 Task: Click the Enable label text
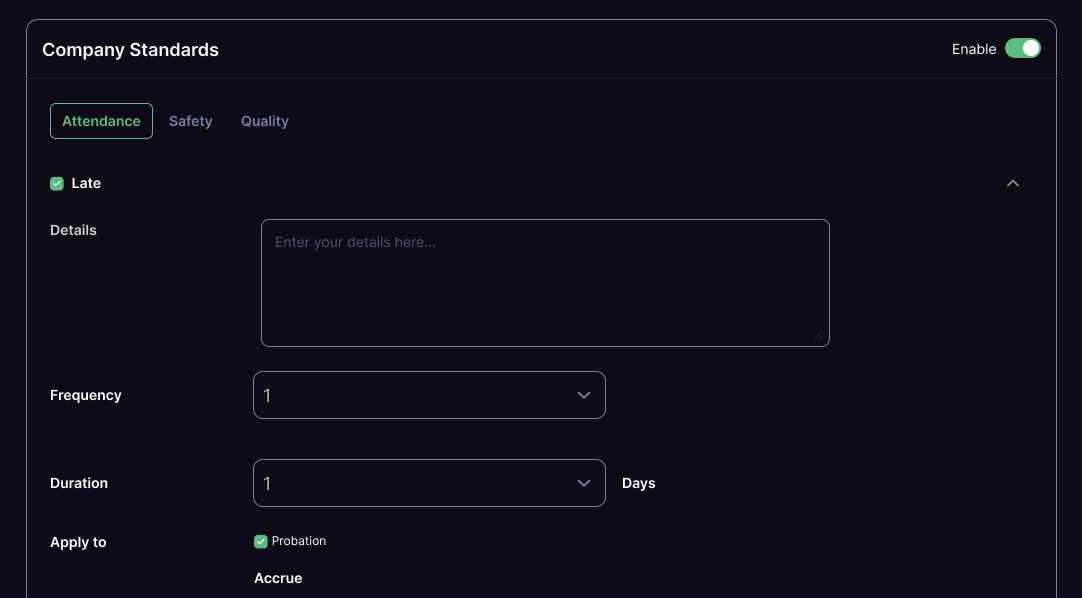[x=974, y=49]
